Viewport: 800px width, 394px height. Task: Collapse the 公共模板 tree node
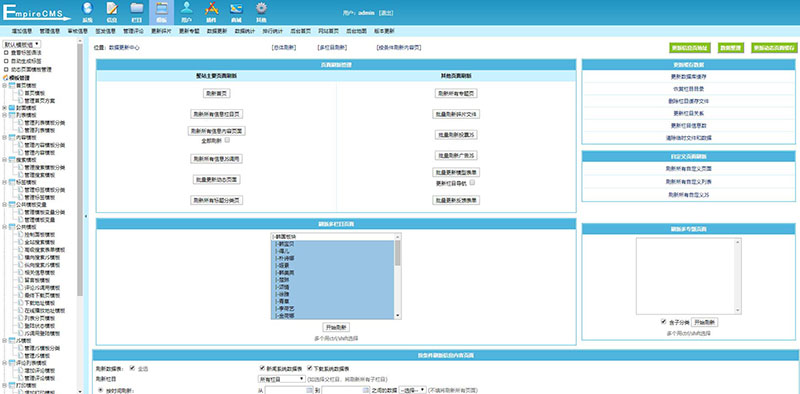(5, 227)
